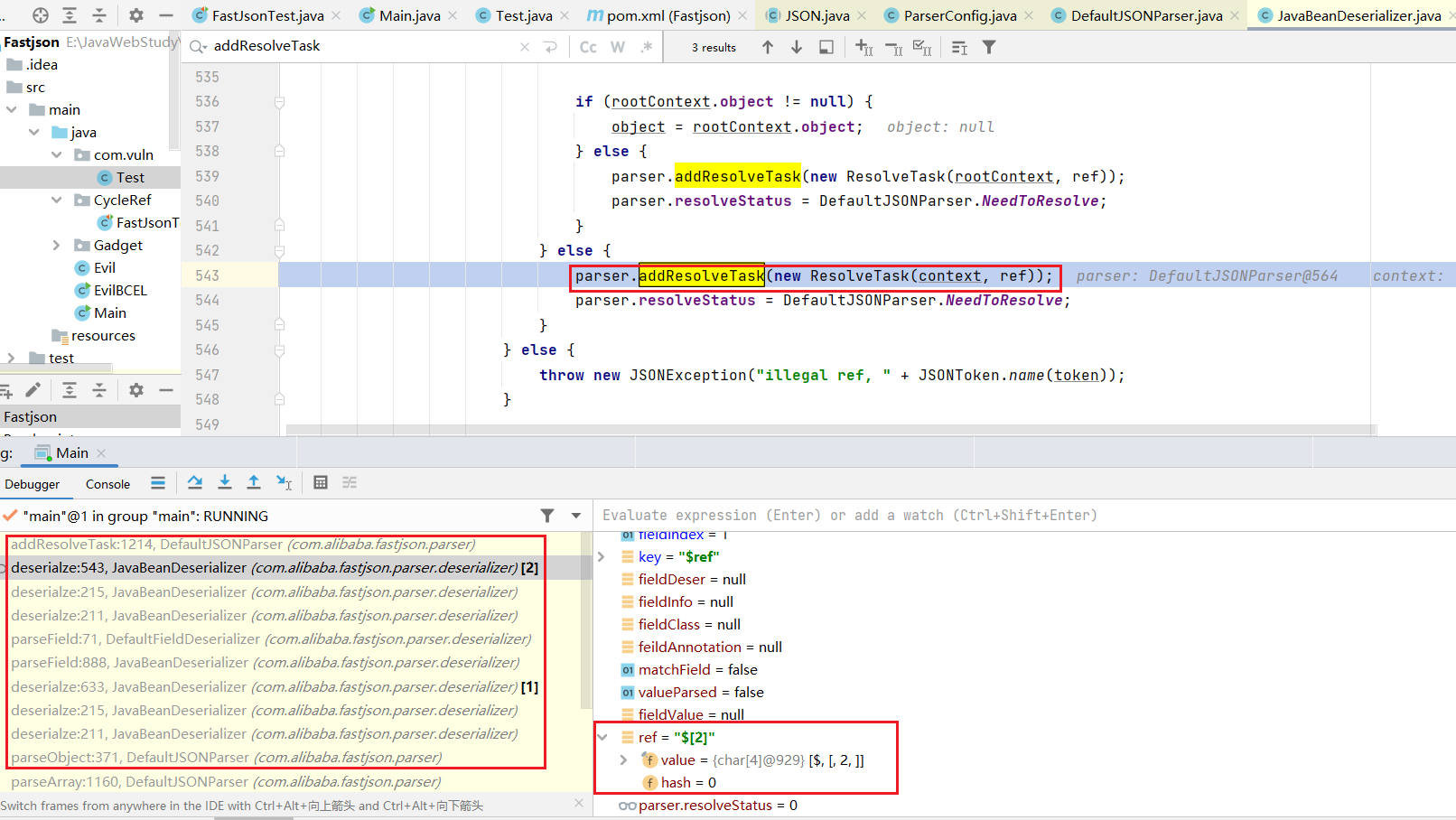
Task: Open settings gear in lower-left panel
Action: click(x=136, y=390)
